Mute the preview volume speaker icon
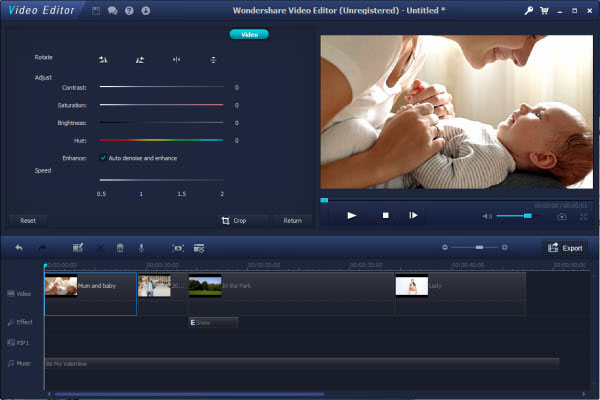The height and width of the screenshot is (400, 600). point(487,216)
